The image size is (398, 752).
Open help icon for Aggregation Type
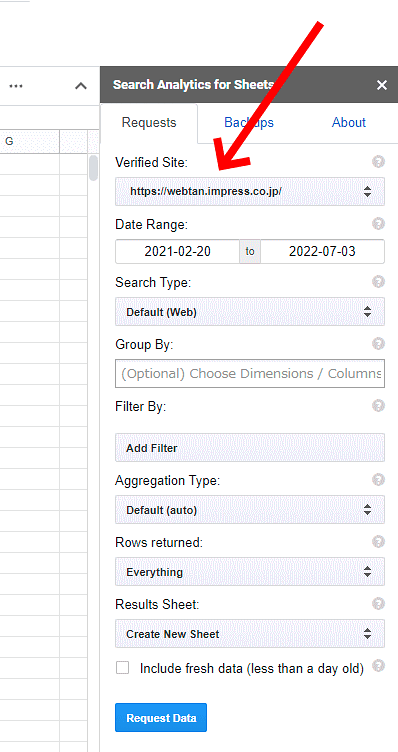point(378,480)
